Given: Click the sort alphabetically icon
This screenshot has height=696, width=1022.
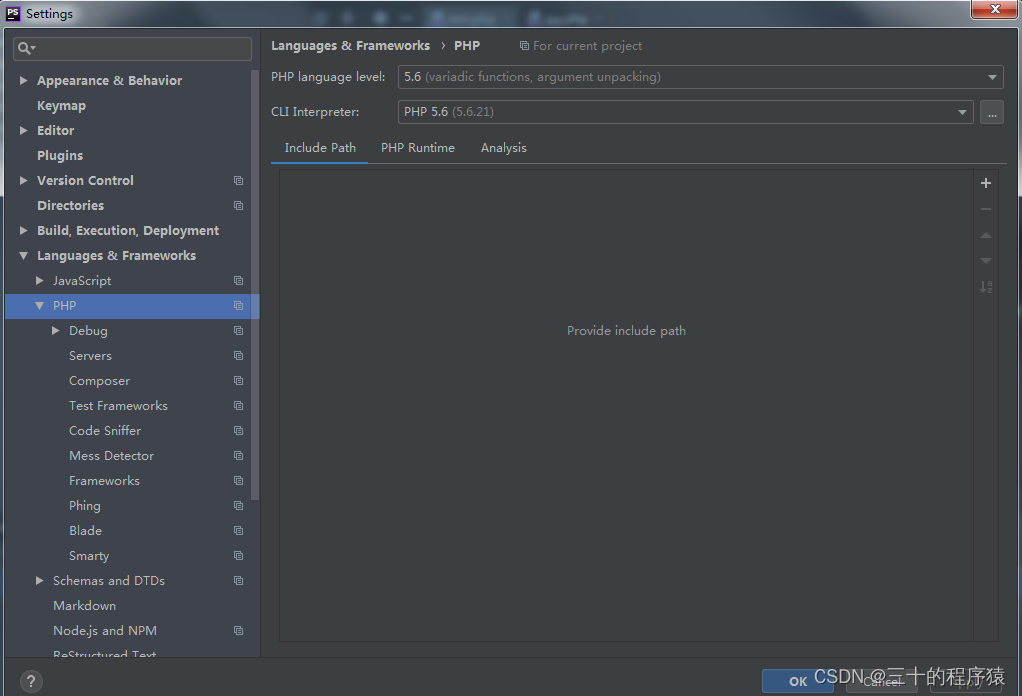Looking at the screenshot, I should [986, 287].
